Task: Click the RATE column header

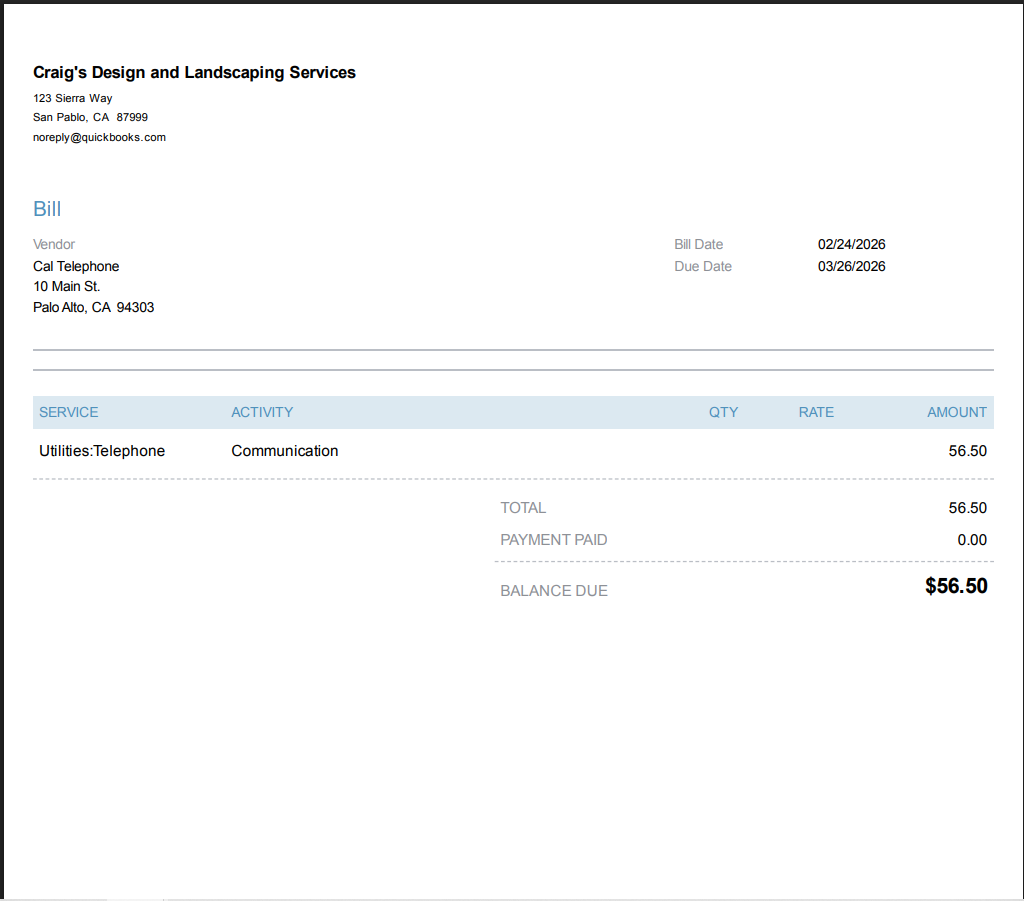Action: click(816, 413)
